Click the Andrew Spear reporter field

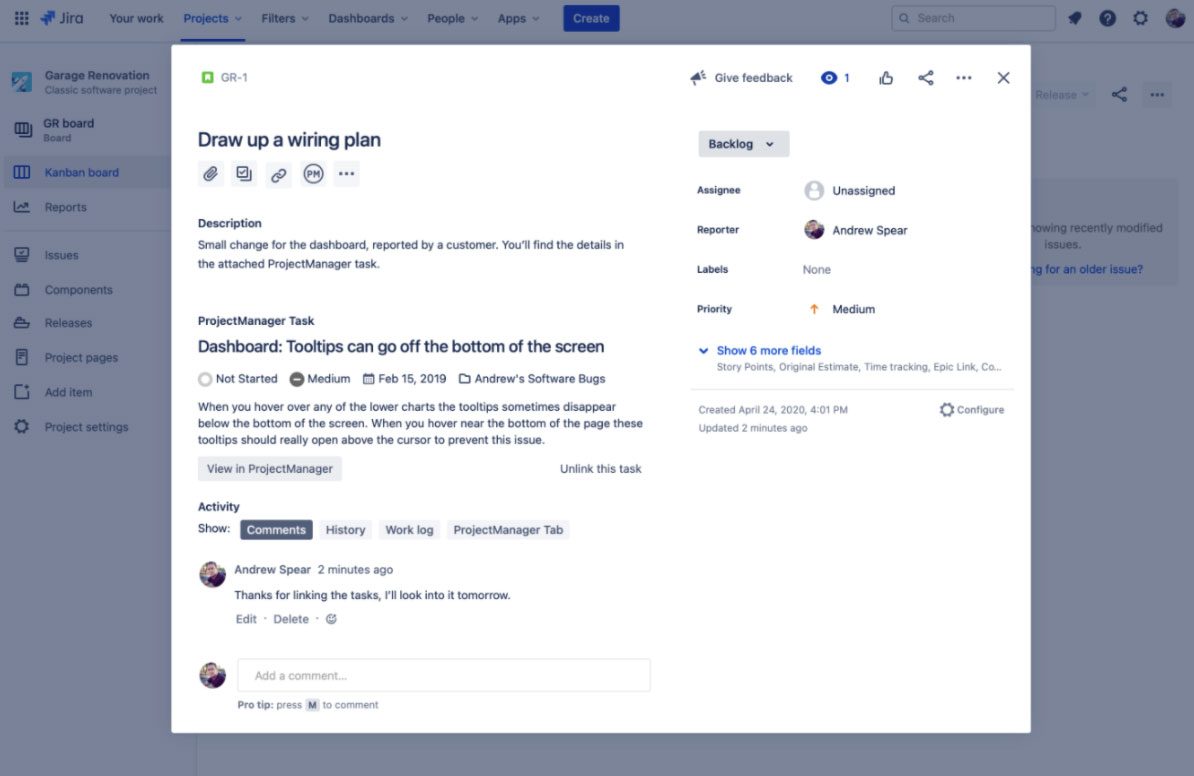[856, 230]
